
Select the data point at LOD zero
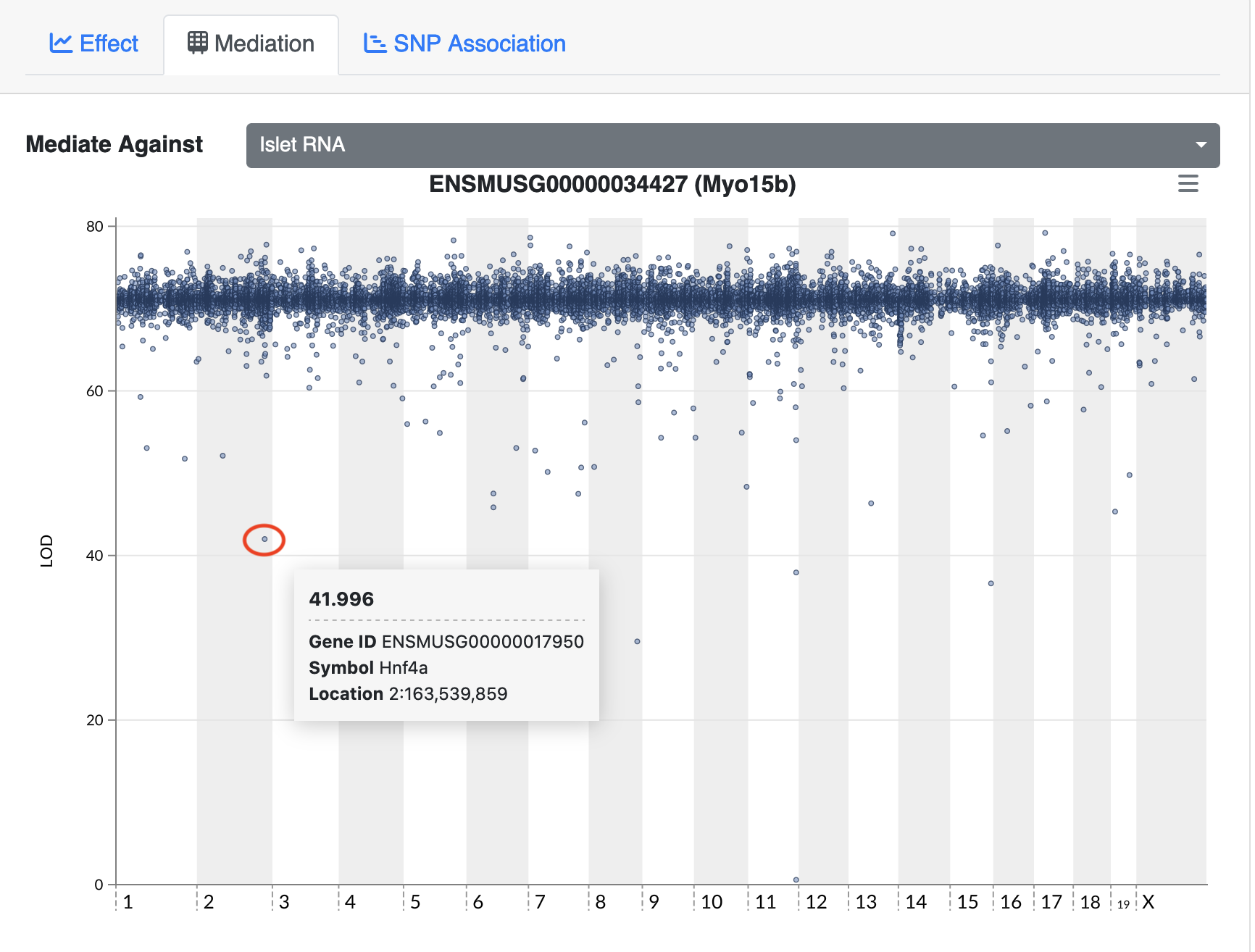(796, 880)
